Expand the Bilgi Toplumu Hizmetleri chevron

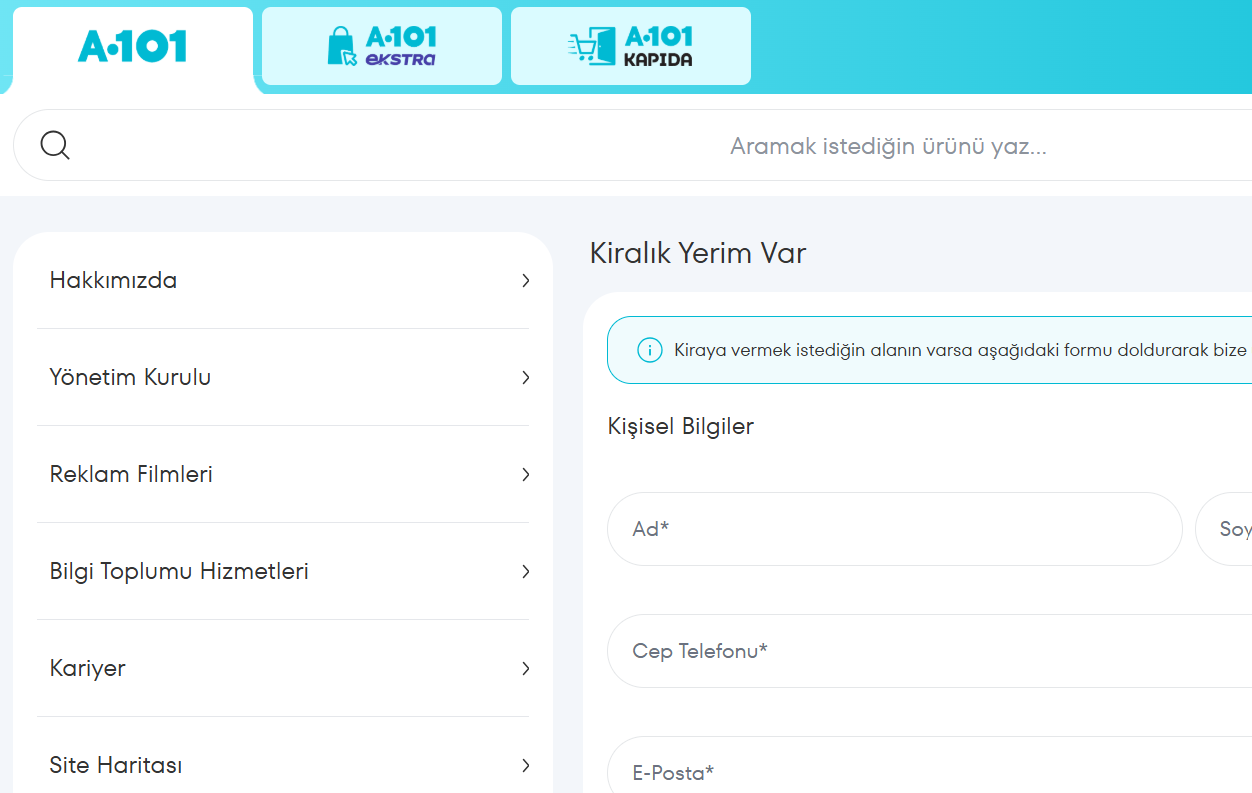(525, 572)
